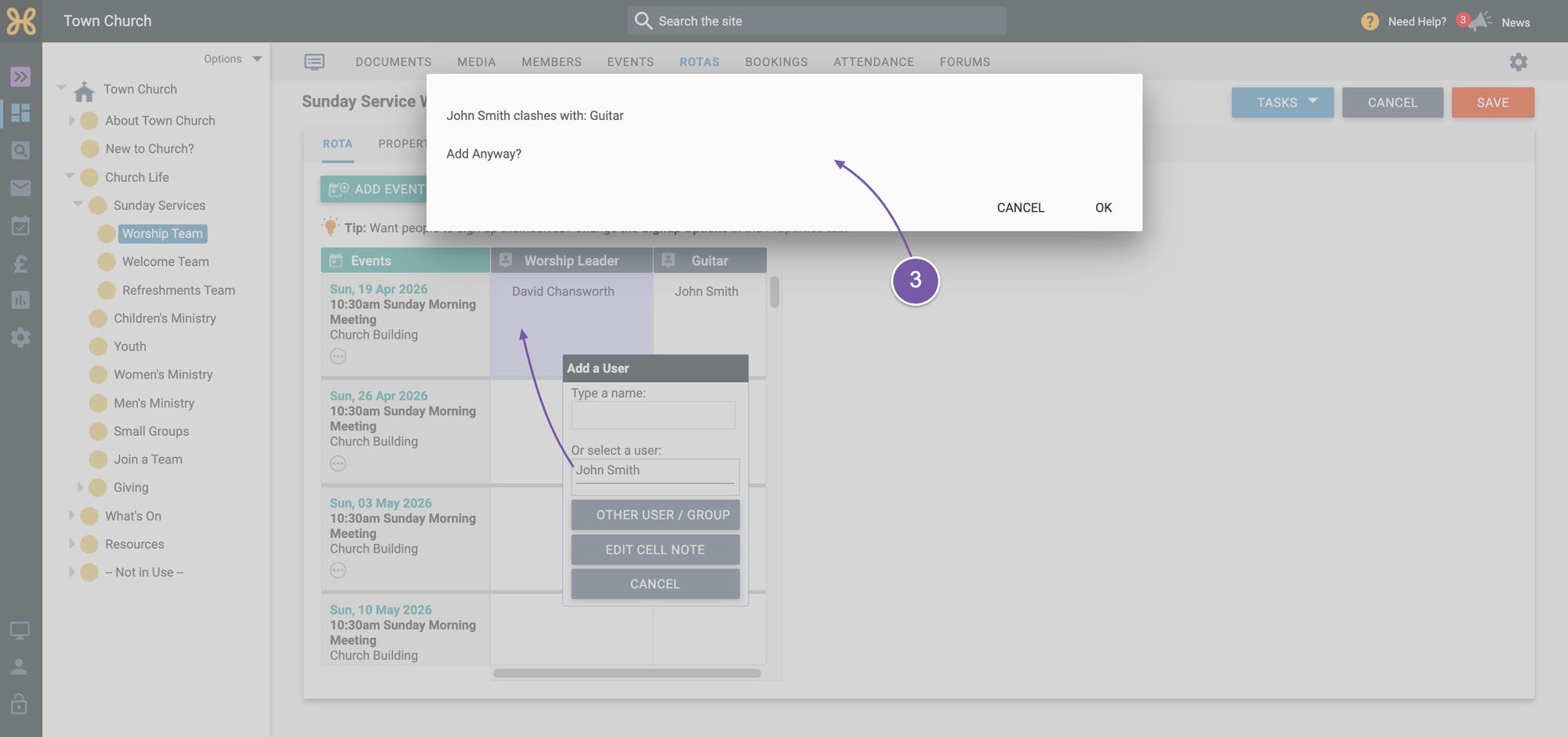Click ellipsis icon under 19 Apr event
The width and height of the screenshot is (1568, 737).
click(x=338, y=357)
